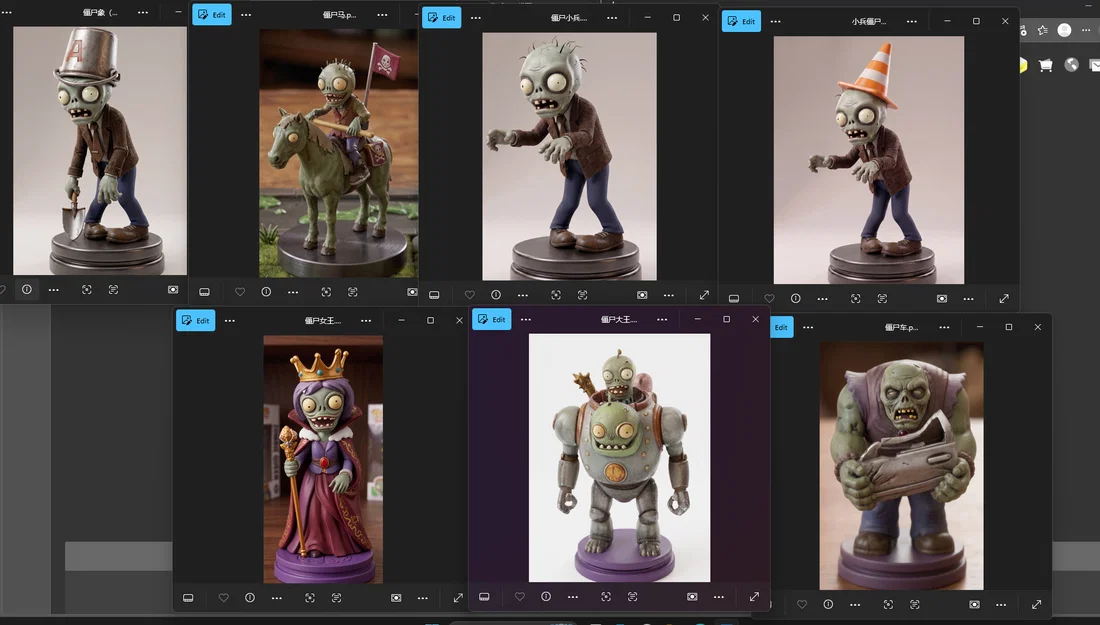The height and width of the screenshot is (625, 1100).
Task: Open more menu beside Edit in 僵尸女王 window
Action: click(229, 321)
